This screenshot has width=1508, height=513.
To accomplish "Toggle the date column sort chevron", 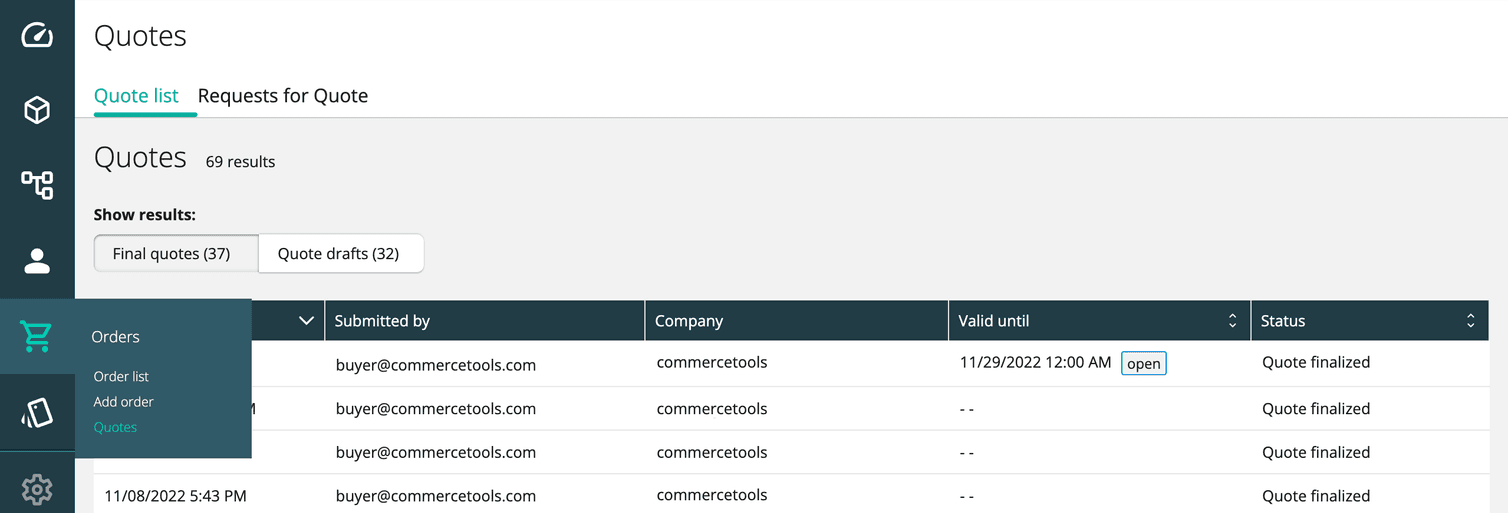I will point(306,321).
